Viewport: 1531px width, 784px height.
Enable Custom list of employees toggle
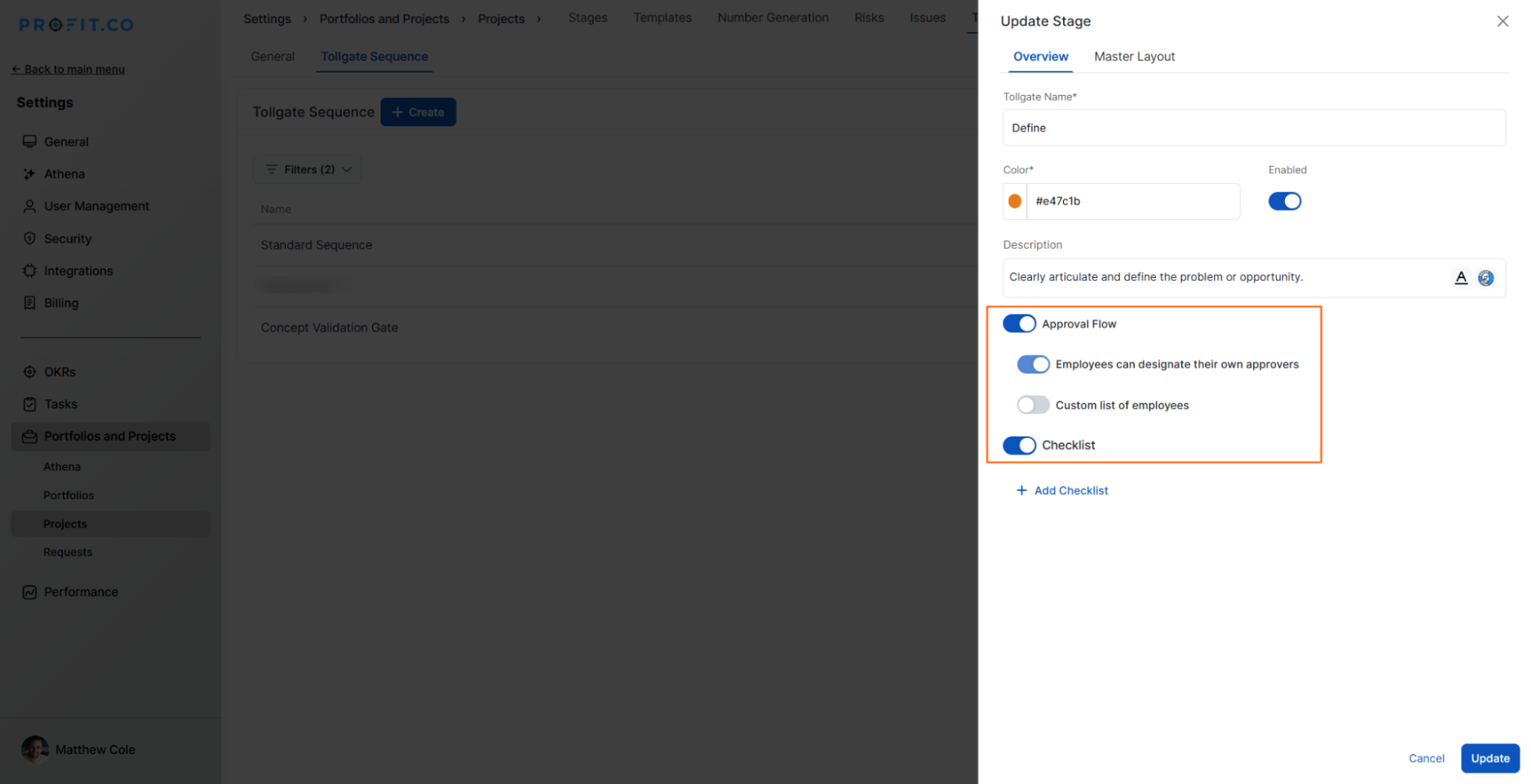[1032, 405]
